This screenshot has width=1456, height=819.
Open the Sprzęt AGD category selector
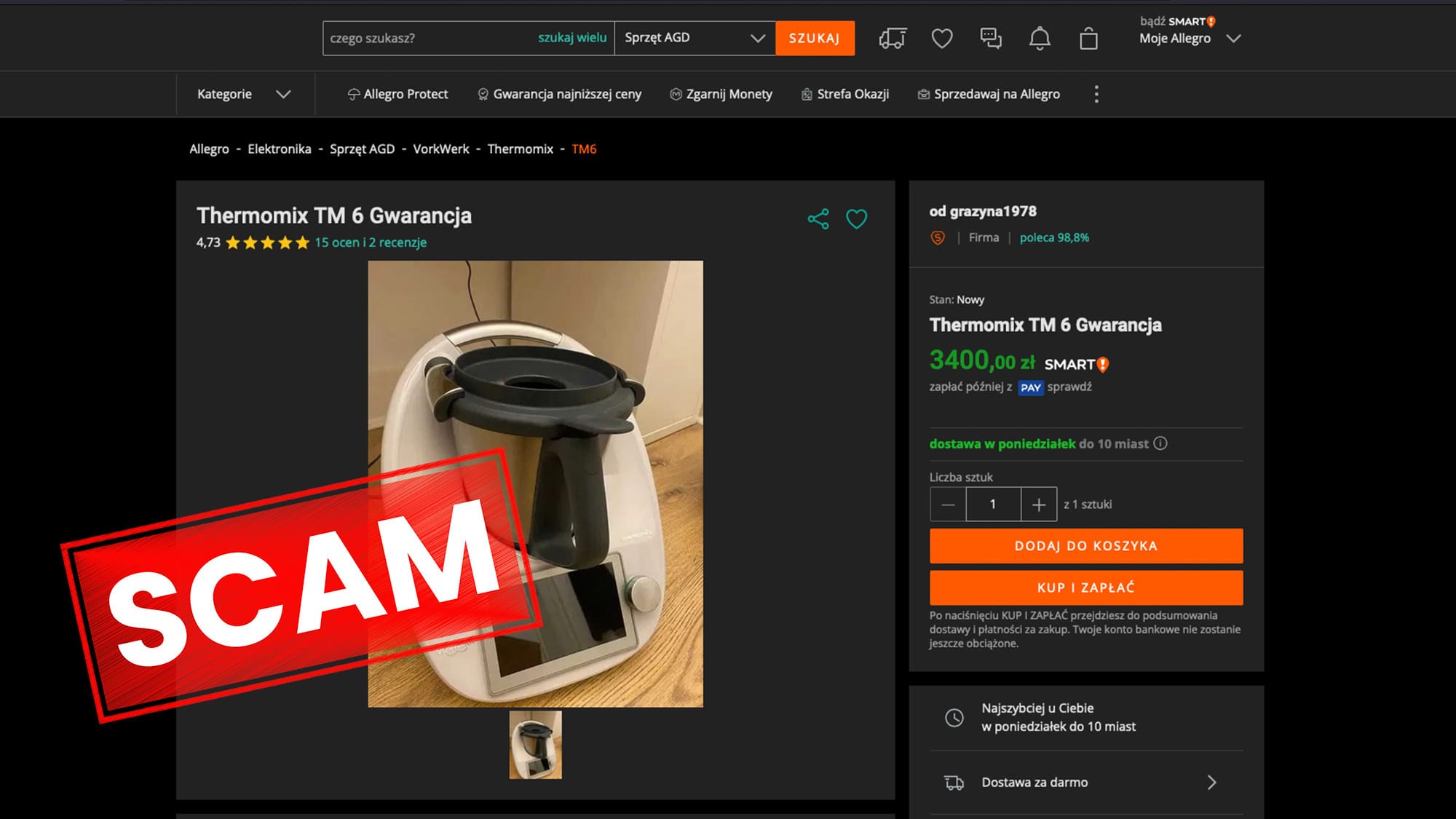695,38
